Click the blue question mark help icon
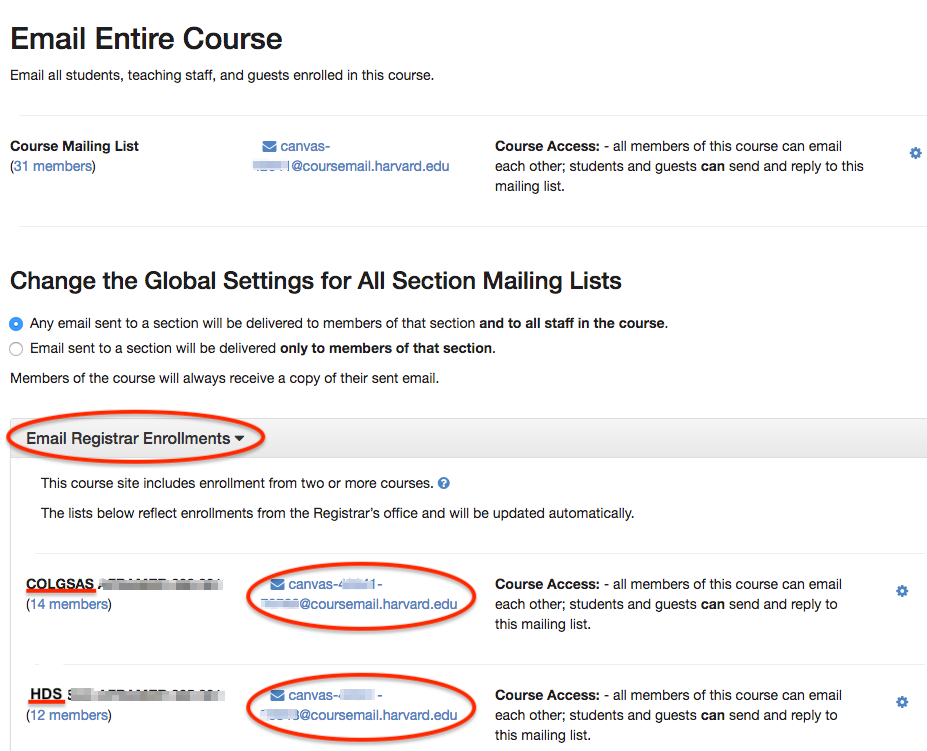 pos(444,483)
